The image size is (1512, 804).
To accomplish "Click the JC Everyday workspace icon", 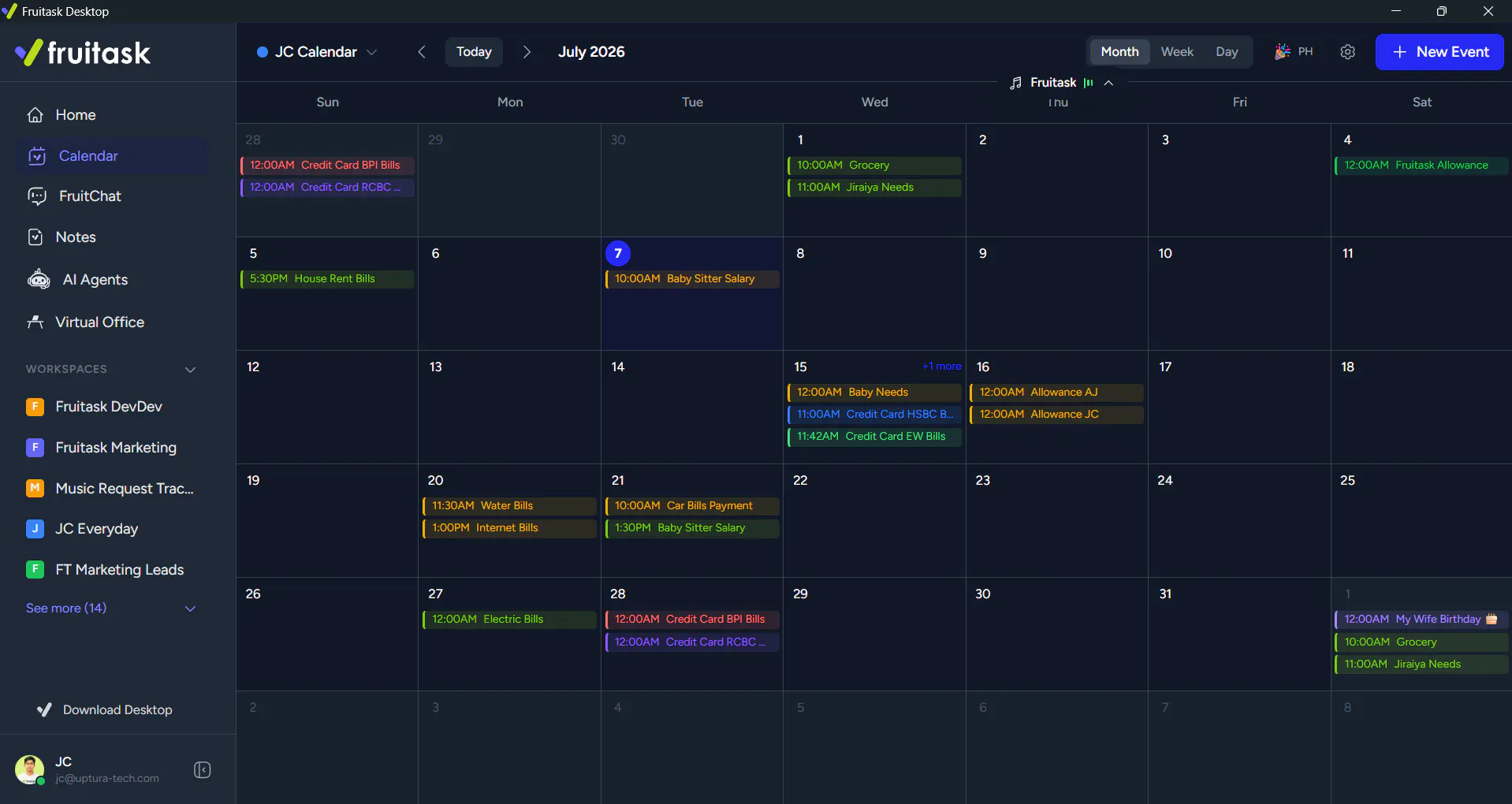I will (x=35, y=529).
